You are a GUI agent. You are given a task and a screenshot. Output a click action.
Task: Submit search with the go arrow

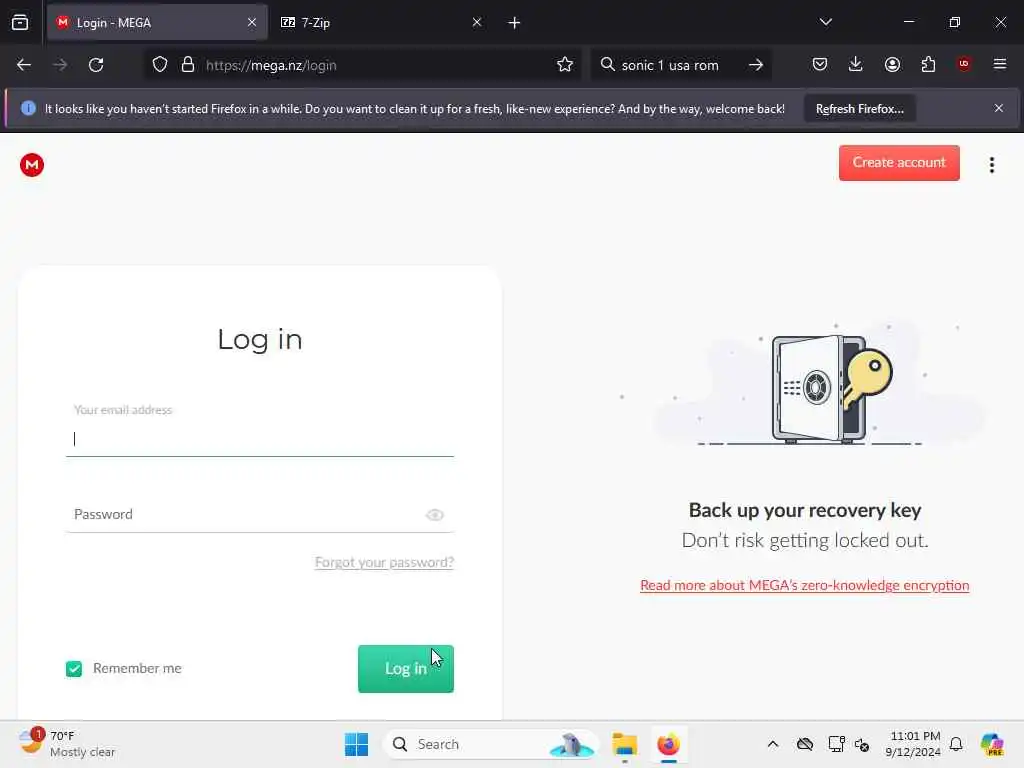756,65
